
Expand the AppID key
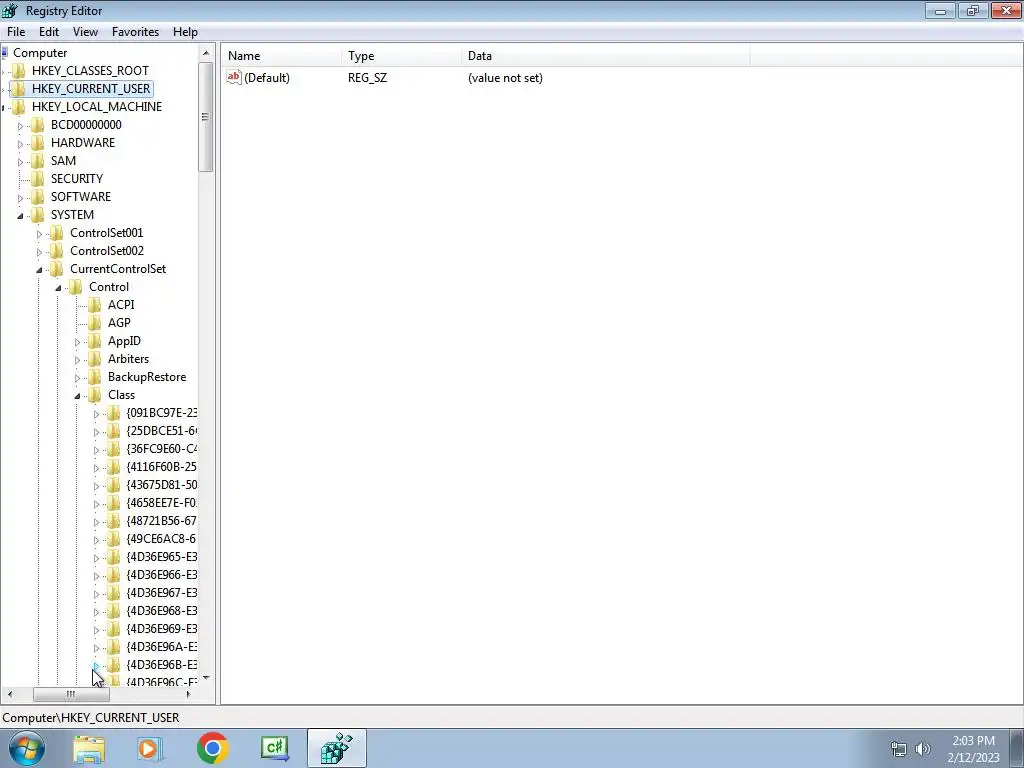(x=77, y=342)
